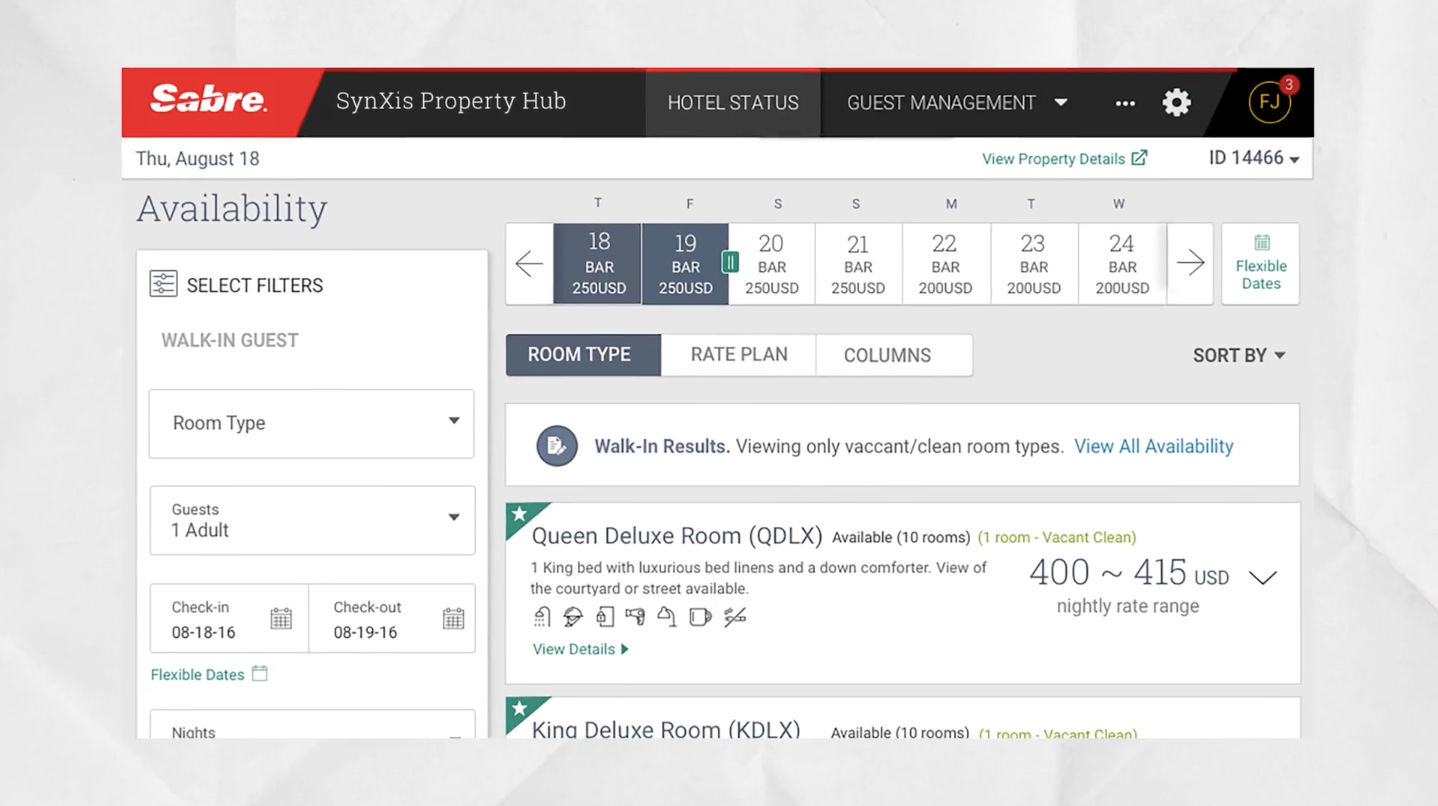Click the View Property Details link
Screen dimensions: 1438x806
point(1053,159)
